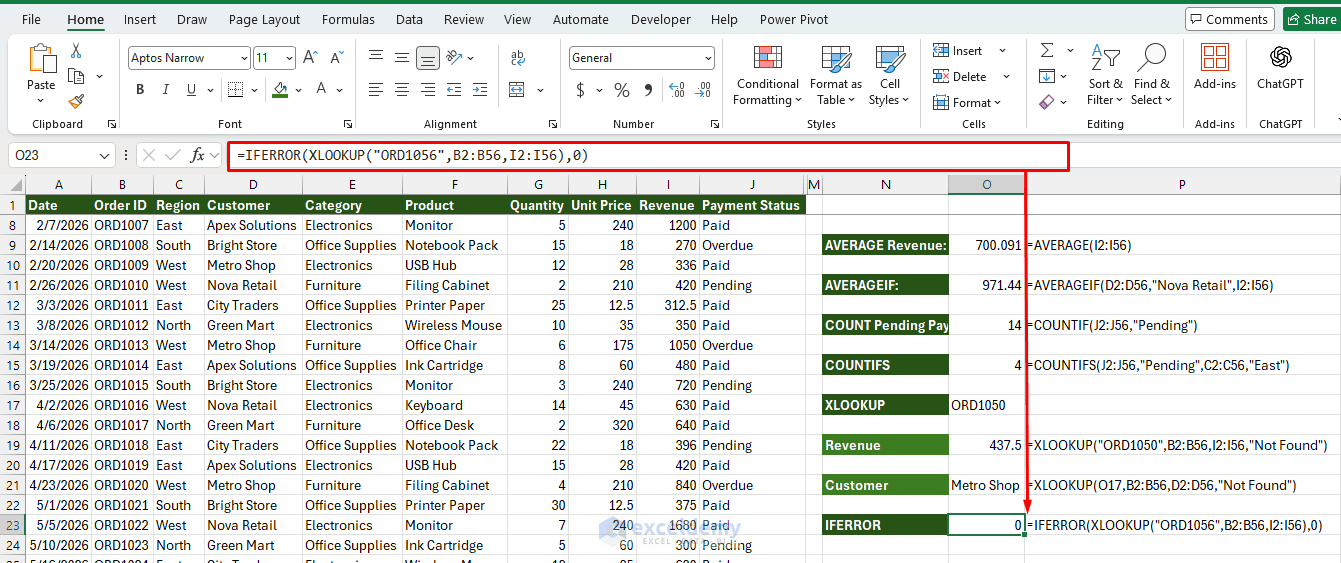Click the Clear eraser icon

pyautogui.click(x=1047, y=101)
